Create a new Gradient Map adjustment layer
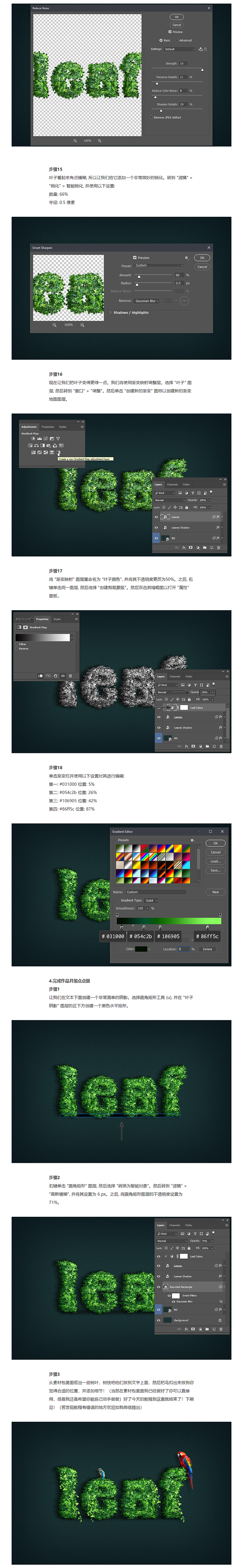The height and width of the screenshot is (1568, 242). tap(58, 452)
